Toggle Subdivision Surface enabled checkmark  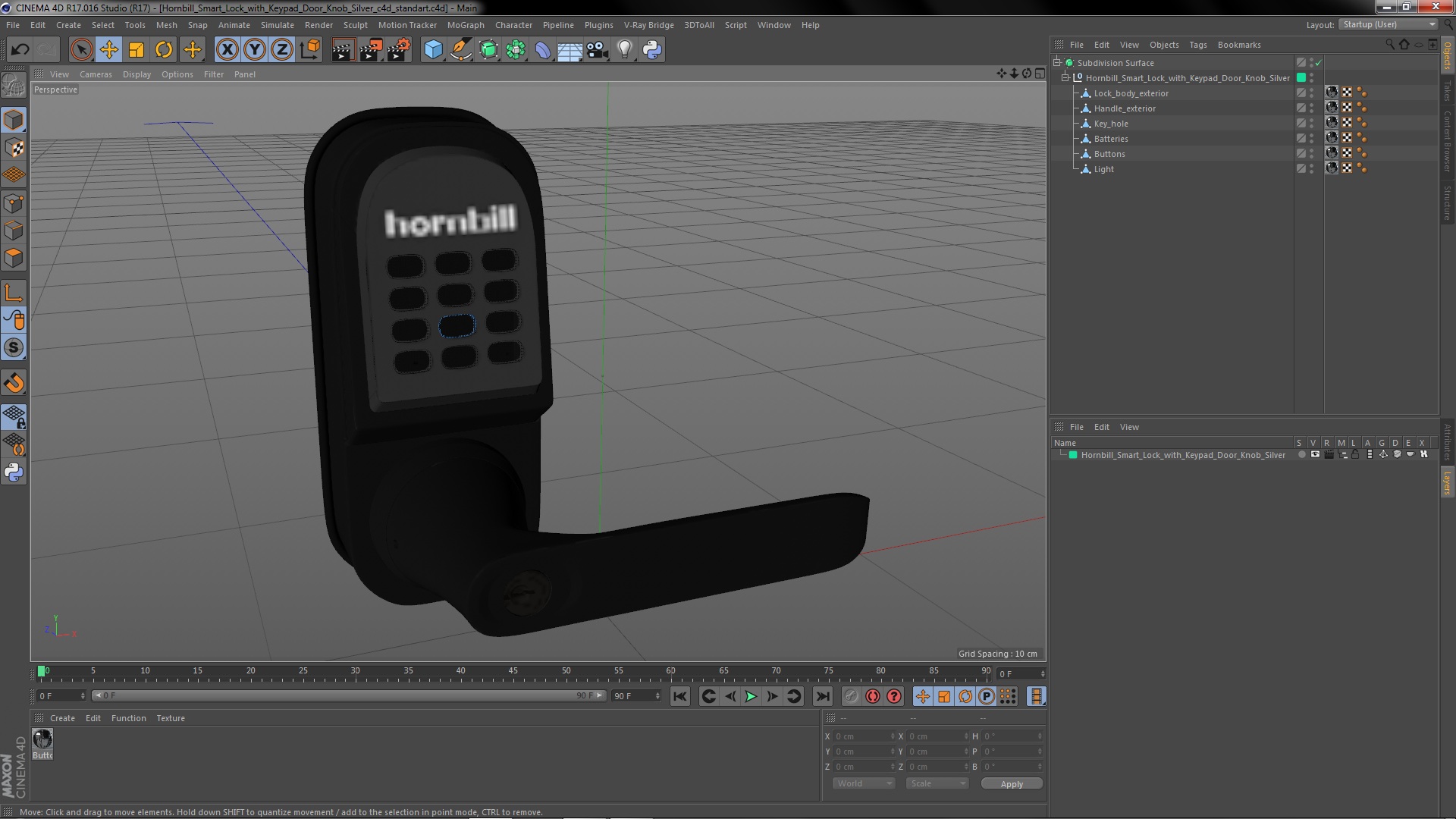pos(1319,63)
